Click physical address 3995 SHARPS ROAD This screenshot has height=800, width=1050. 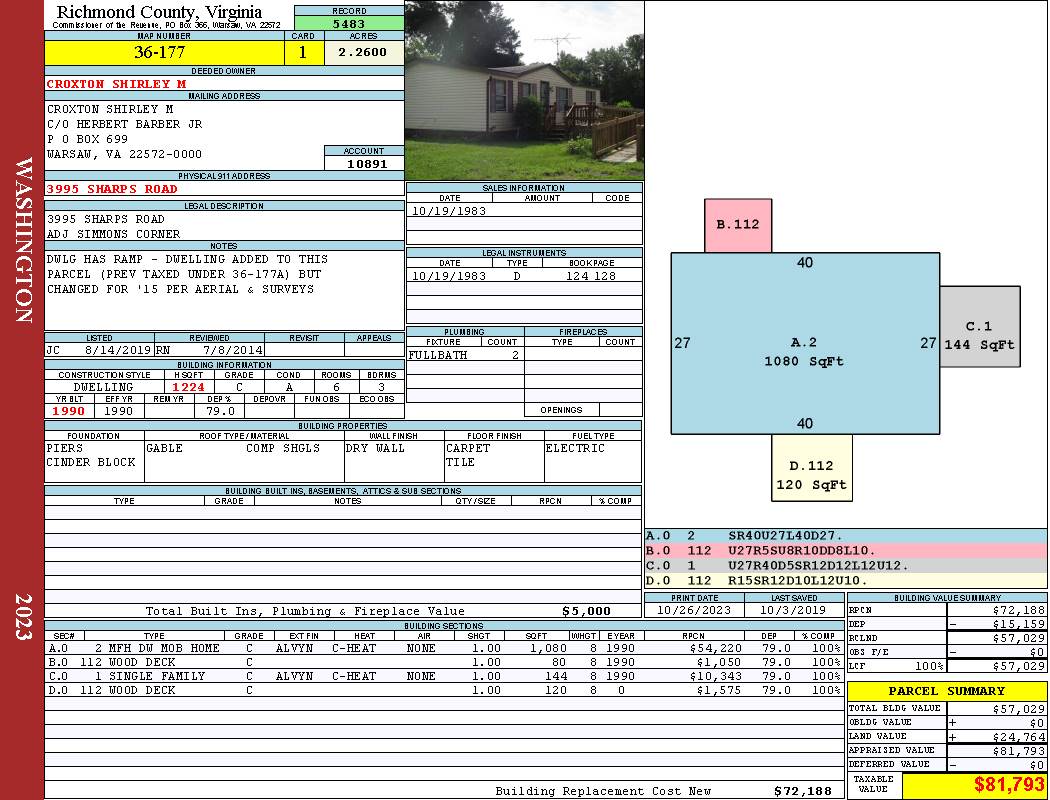coord(112,189)
